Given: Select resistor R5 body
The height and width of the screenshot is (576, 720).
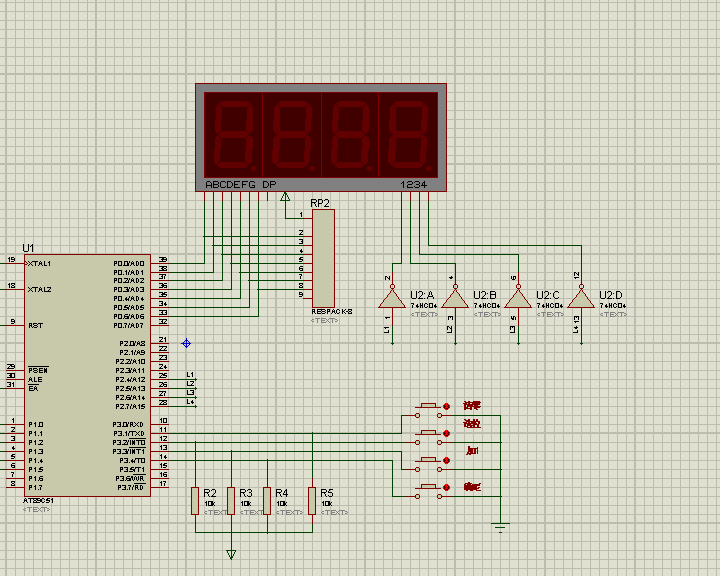Looking at the screenshot, I should pyautogui.click(x=312, y=501).
